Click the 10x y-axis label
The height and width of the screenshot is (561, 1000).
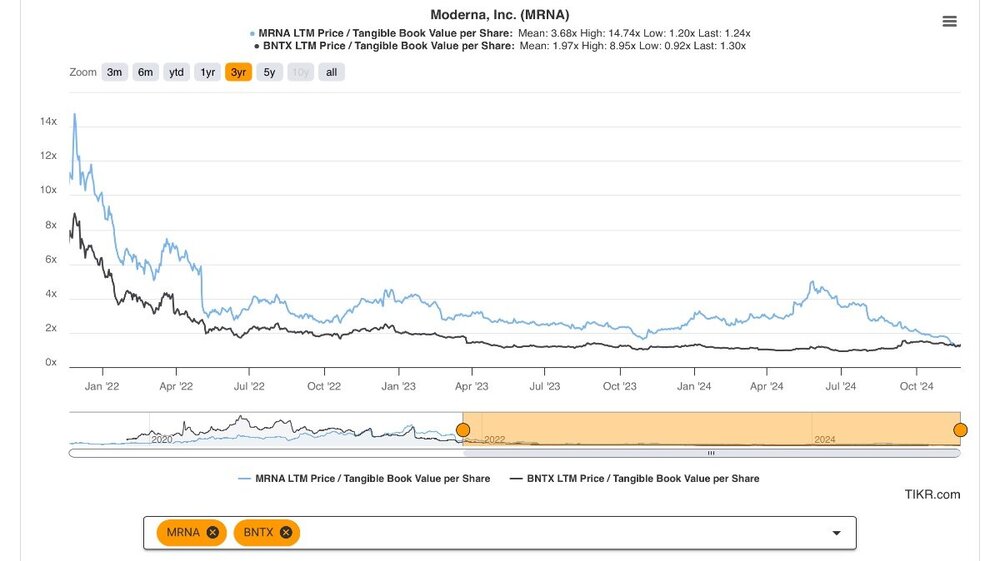click(48, 190)
